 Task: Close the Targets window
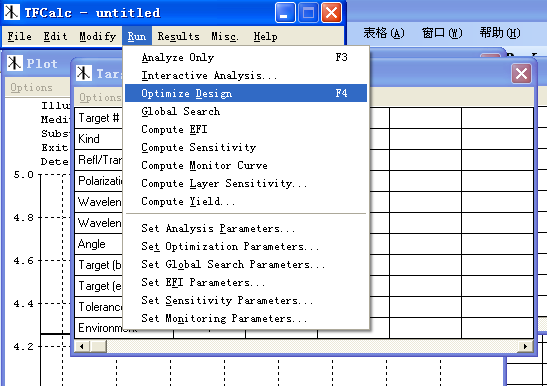pos(522,74)
